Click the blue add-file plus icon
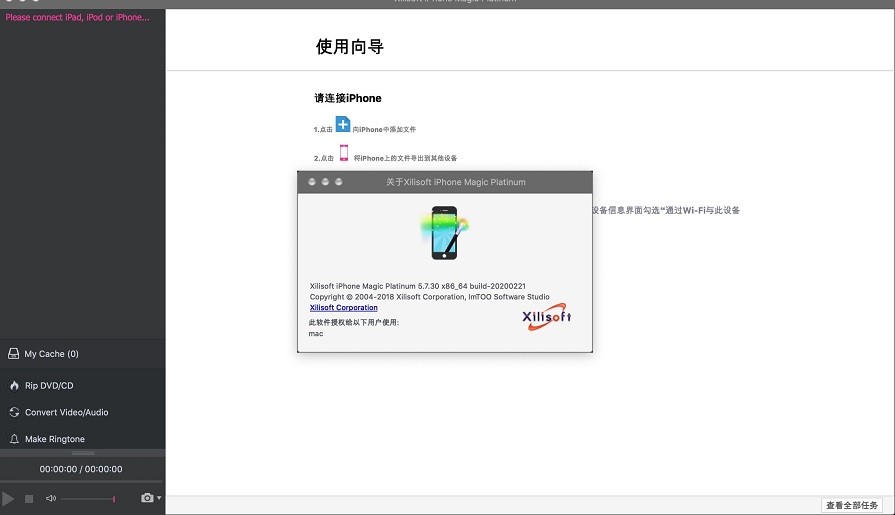The image size is (895, 515). pyautogui.click(x=342, y=124)
